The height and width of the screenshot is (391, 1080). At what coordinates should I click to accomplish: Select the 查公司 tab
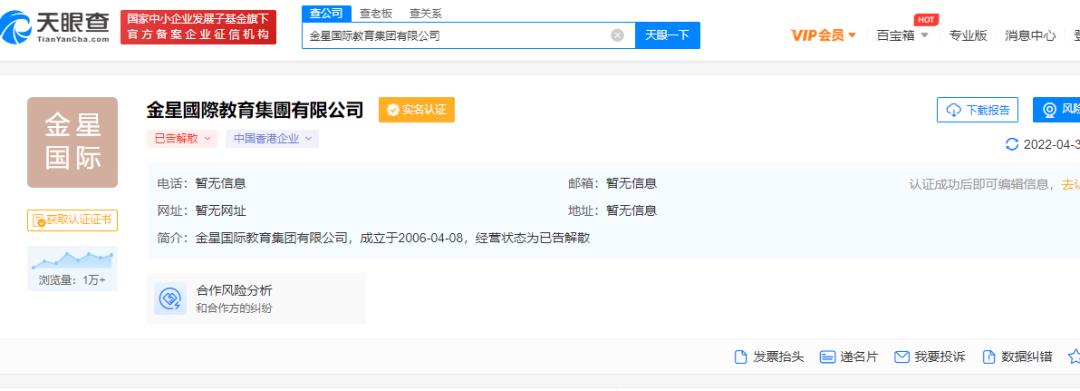[326, 13]
